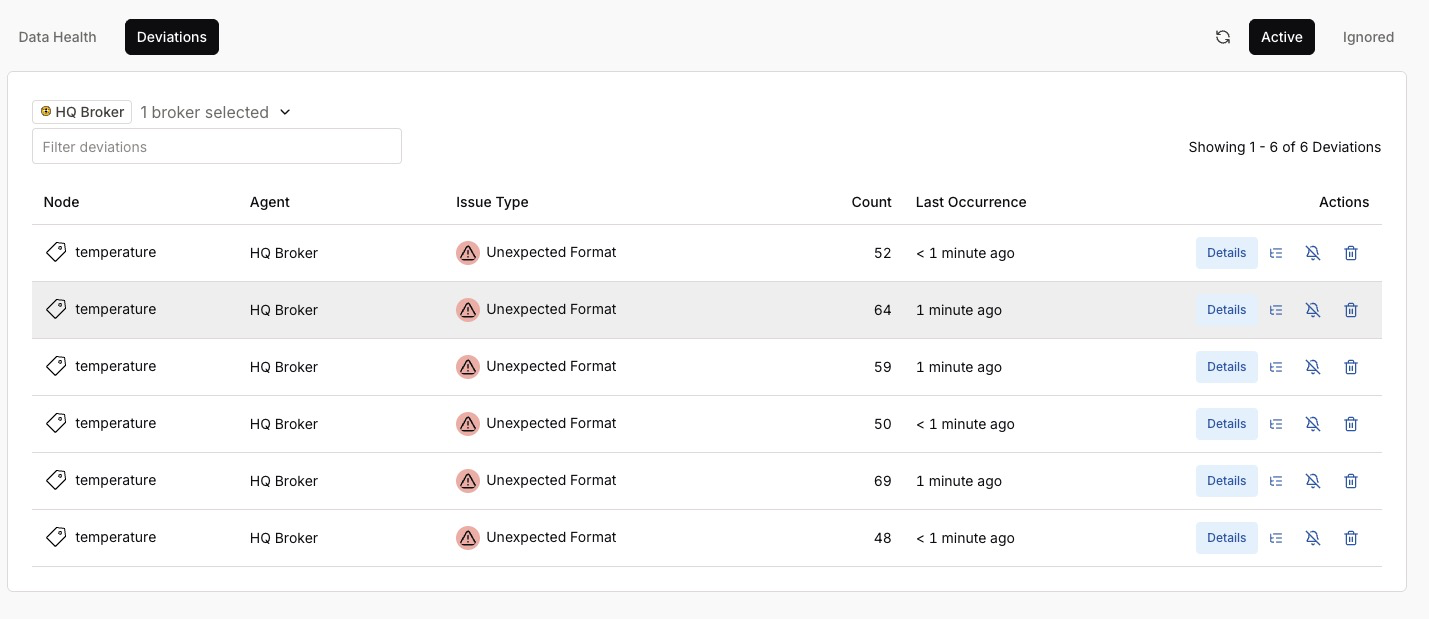This screenshot has width=1429, height=619.
Task: Delete the deviation with count 69
Action: [x=1351, y=481]
